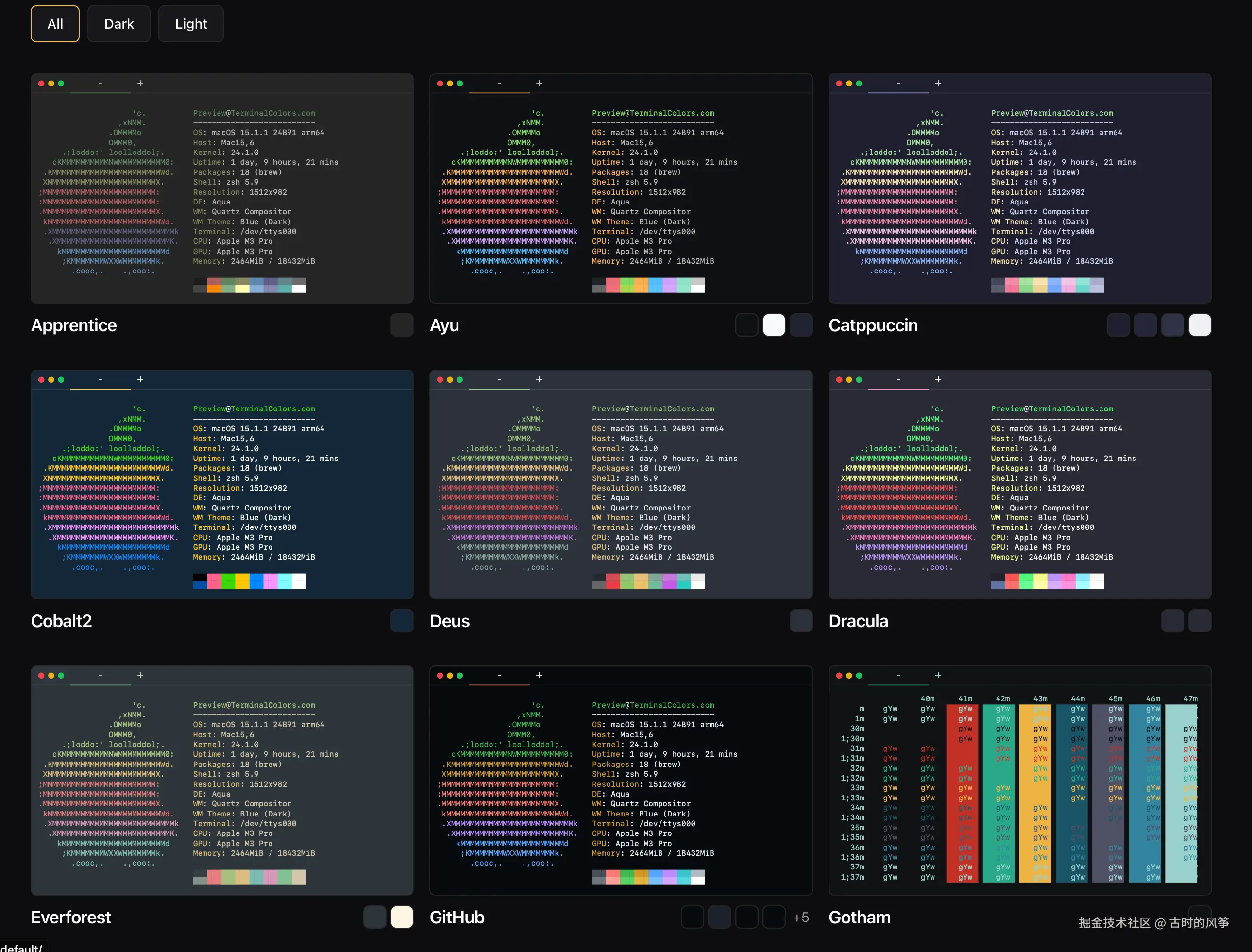1252x952 pixels.
Task: Switch to the Dark themes filter
Action: 119,24
